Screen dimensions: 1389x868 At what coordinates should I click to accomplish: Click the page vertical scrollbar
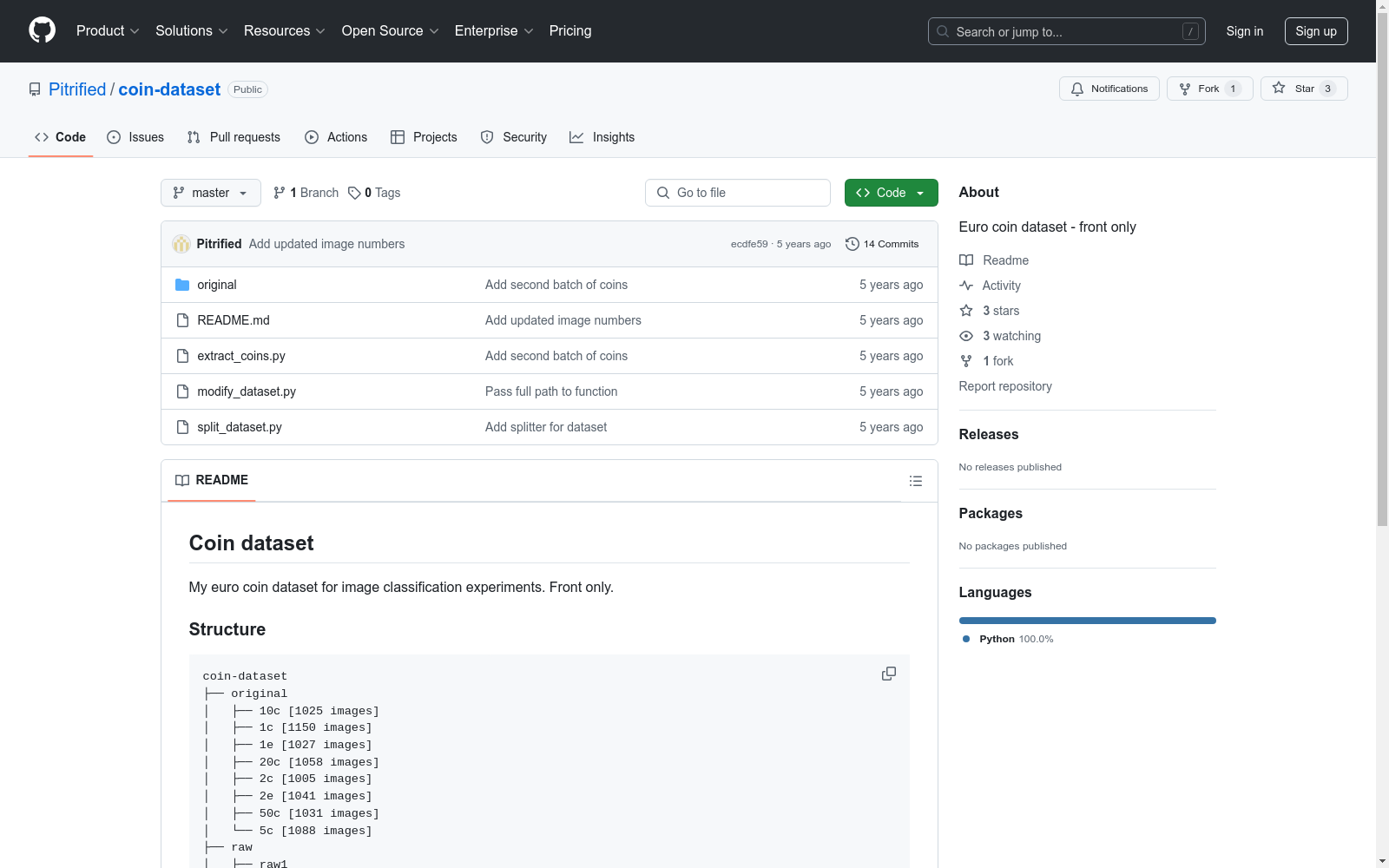(1382, 269)
